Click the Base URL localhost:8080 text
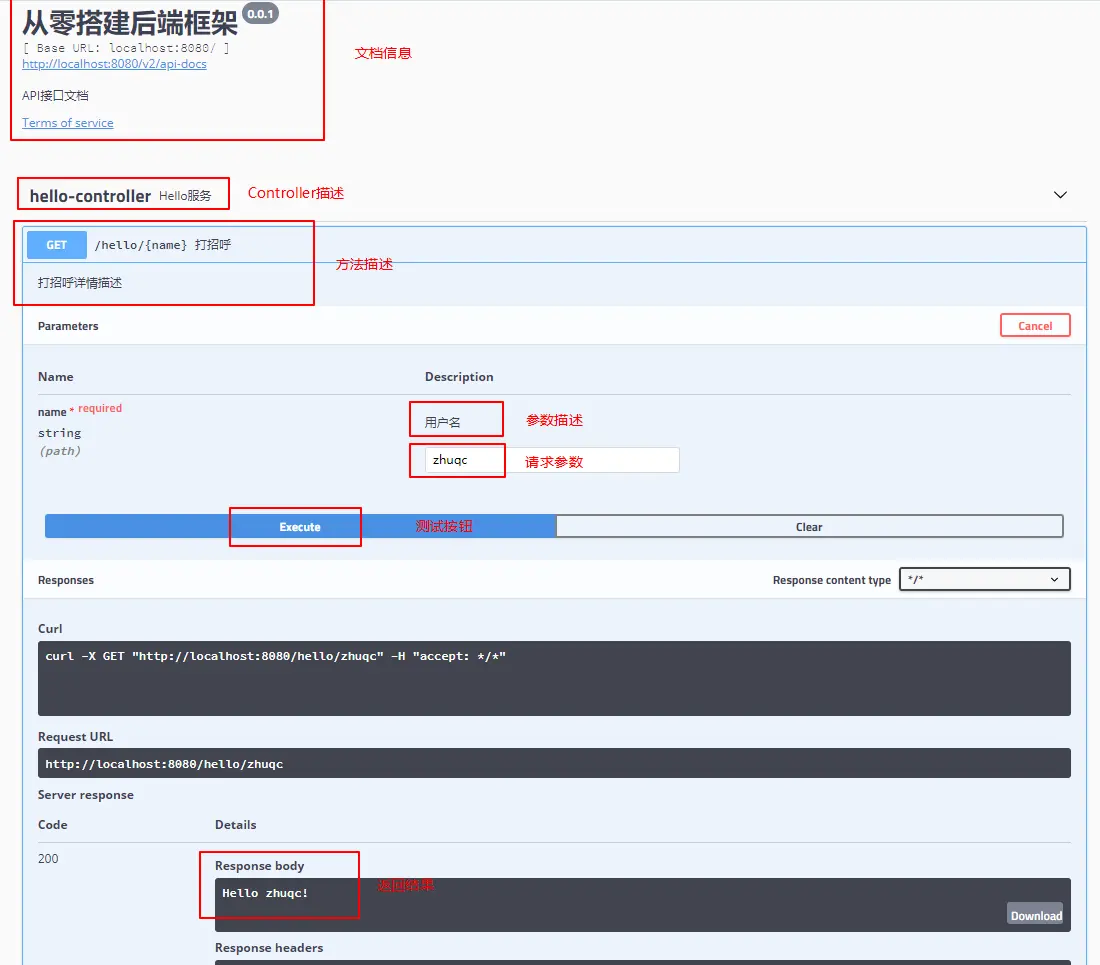 [x=126, y=48]
